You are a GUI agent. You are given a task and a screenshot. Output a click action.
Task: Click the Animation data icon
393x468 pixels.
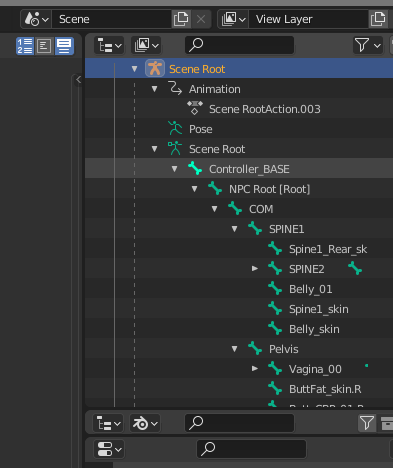(175, 88)
